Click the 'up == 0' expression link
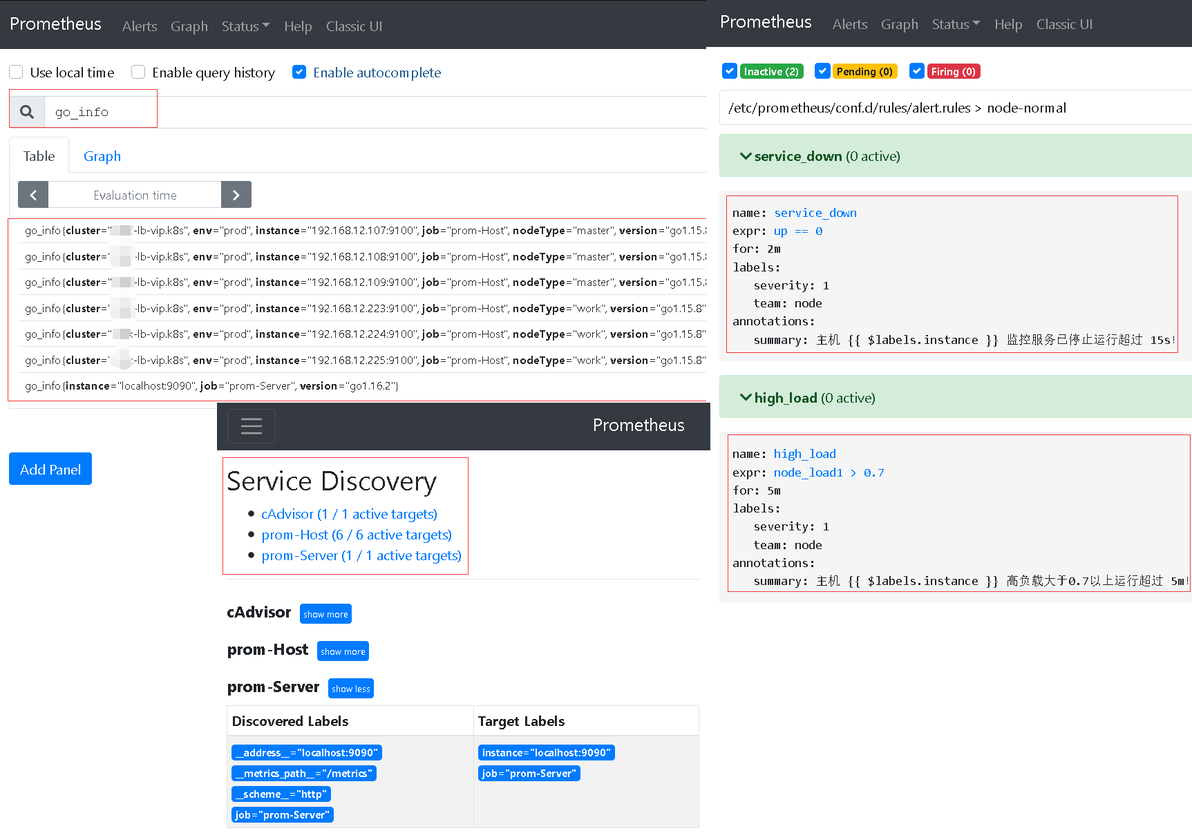The image size is (1192, 833). (x=797, y=231)
